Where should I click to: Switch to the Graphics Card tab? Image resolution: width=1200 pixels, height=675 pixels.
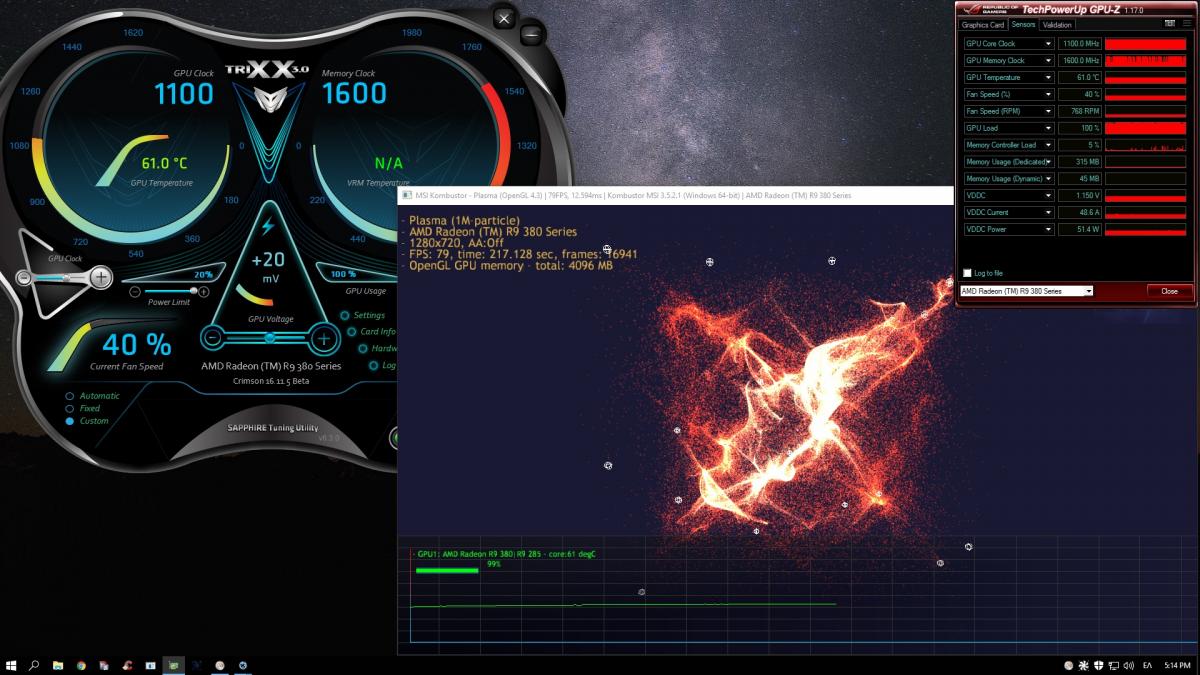[982, 25]
